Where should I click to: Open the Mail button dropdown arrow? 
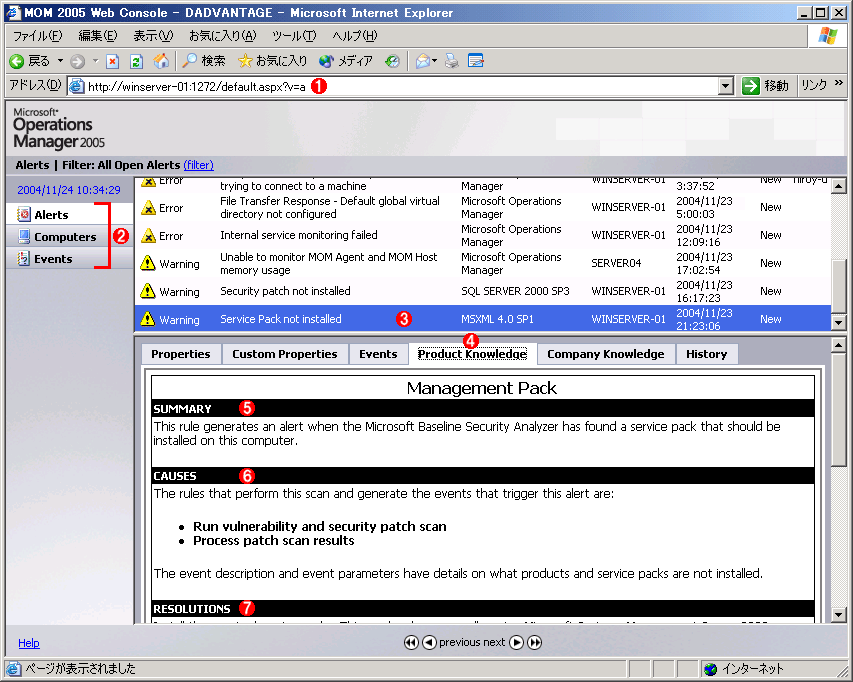click(435, 61)
